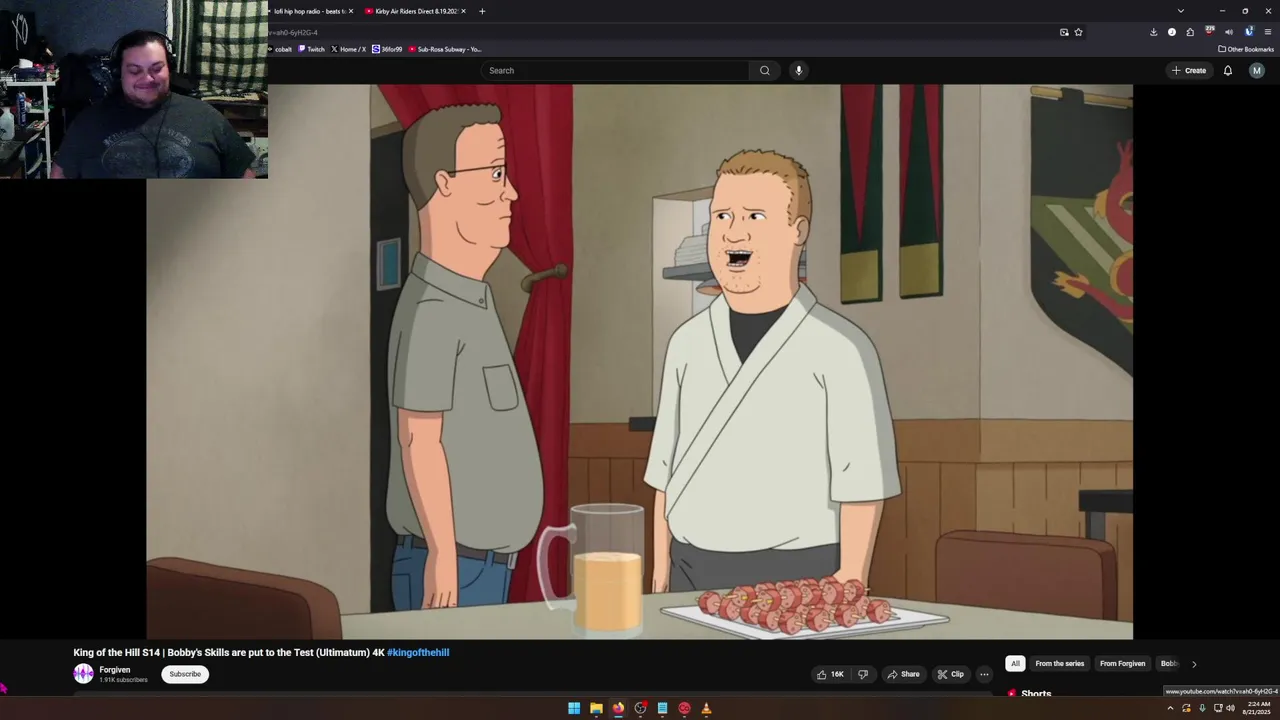Image resolution: width=1280 pixels, height=720 pixels.
Task: Open more actions three-dot menu
Action: [984, 674]
